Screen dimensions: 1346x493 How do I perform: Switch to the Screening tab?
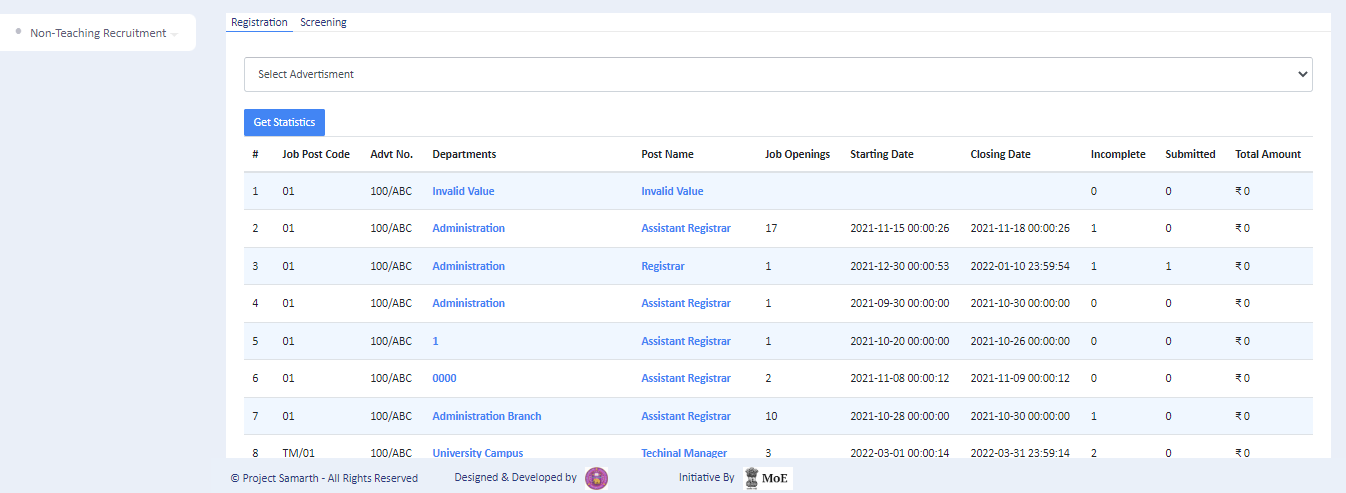pos(323,22)
